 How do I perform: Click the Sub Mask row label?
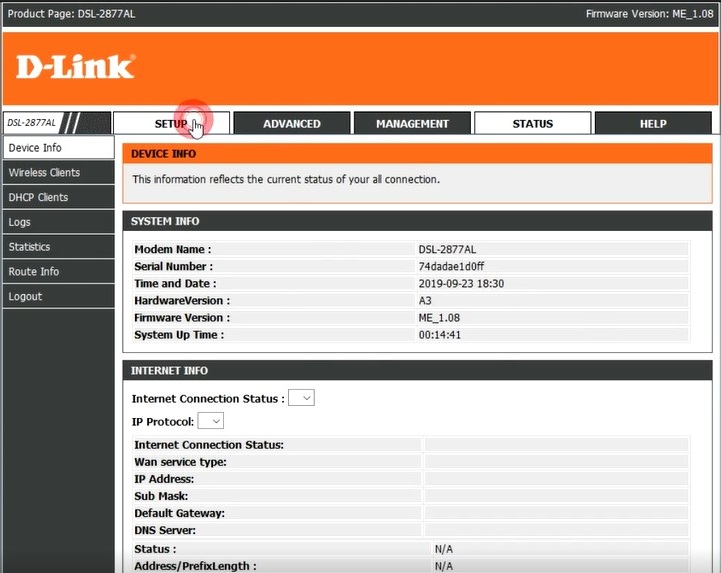pos(161,496)
